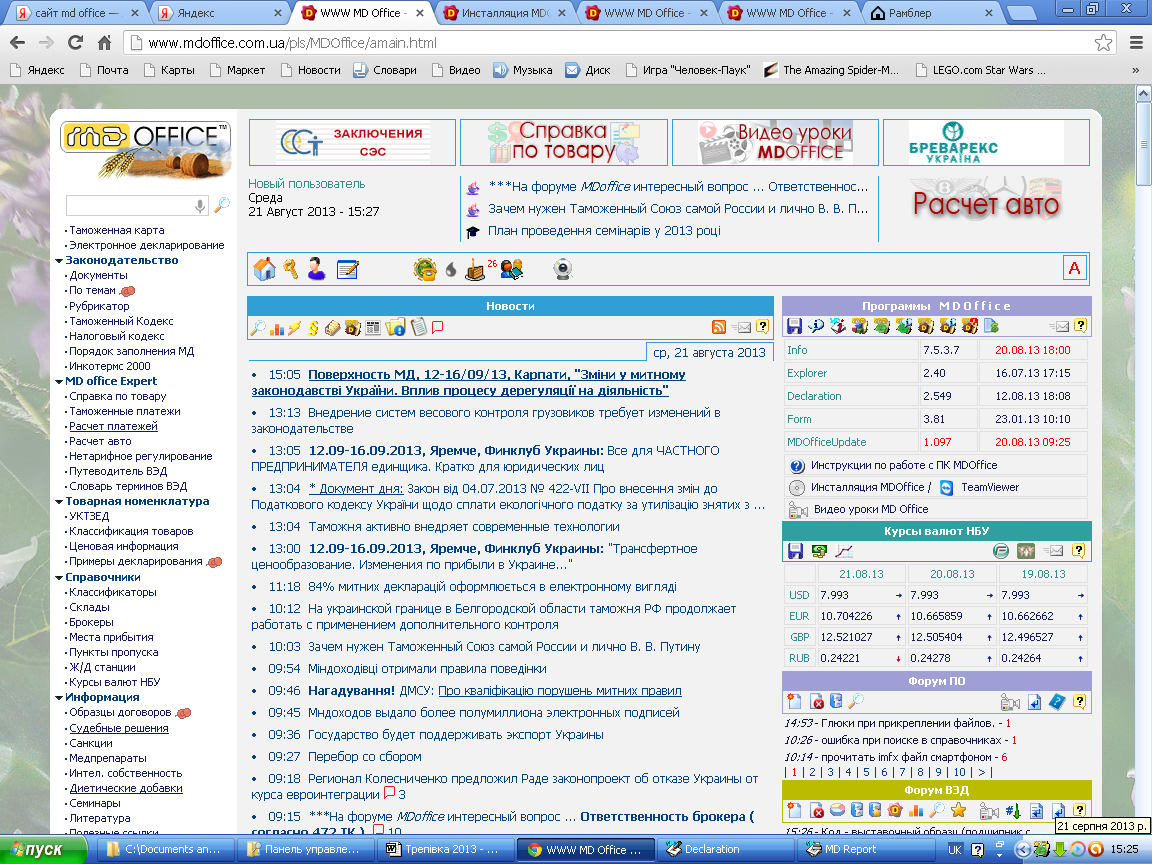Open the Словари bookmark
1152x864 pixels.
tap(385, 70)
